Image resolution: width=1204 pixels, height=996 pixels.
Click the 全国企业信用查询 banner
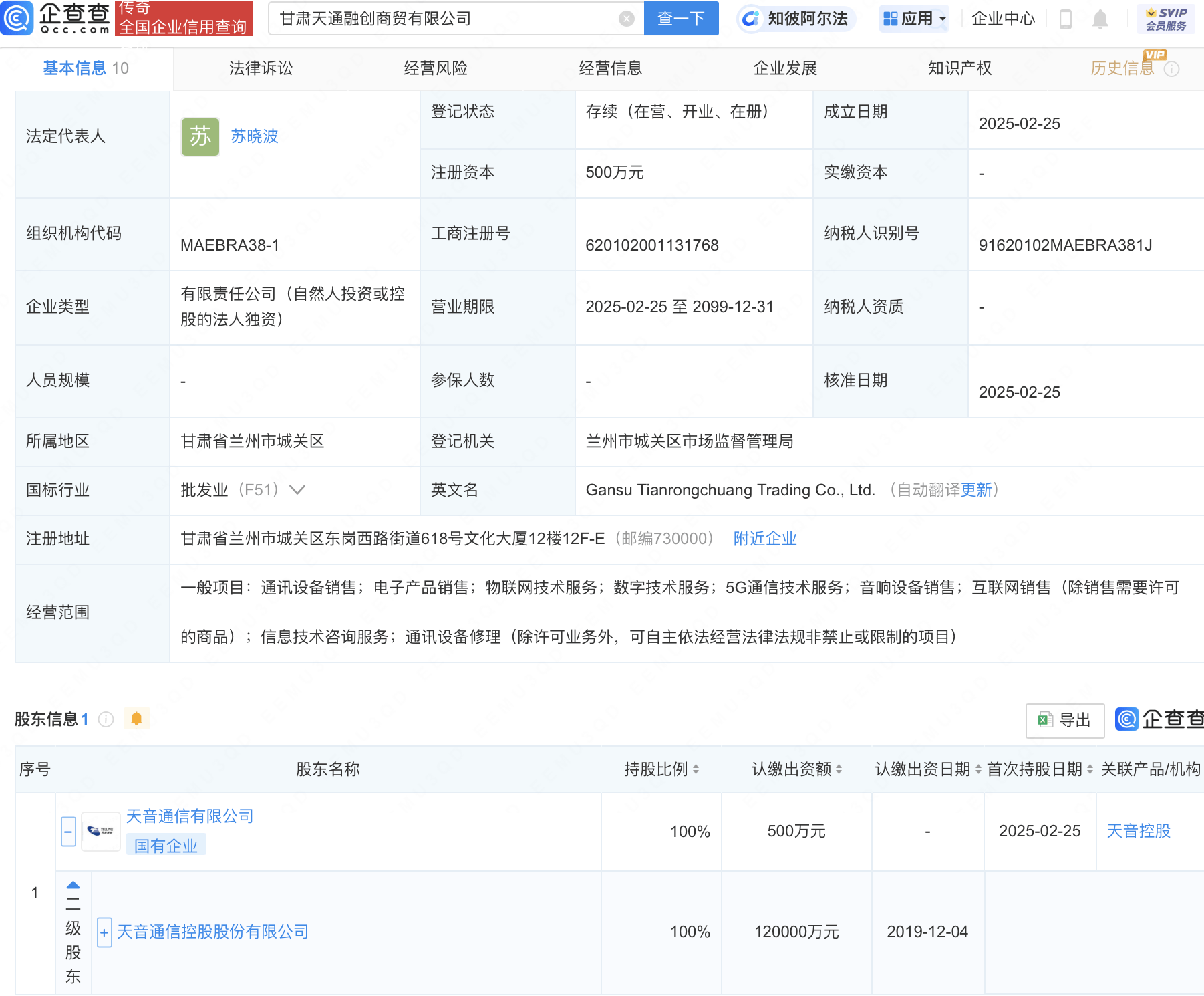(184, 18)
